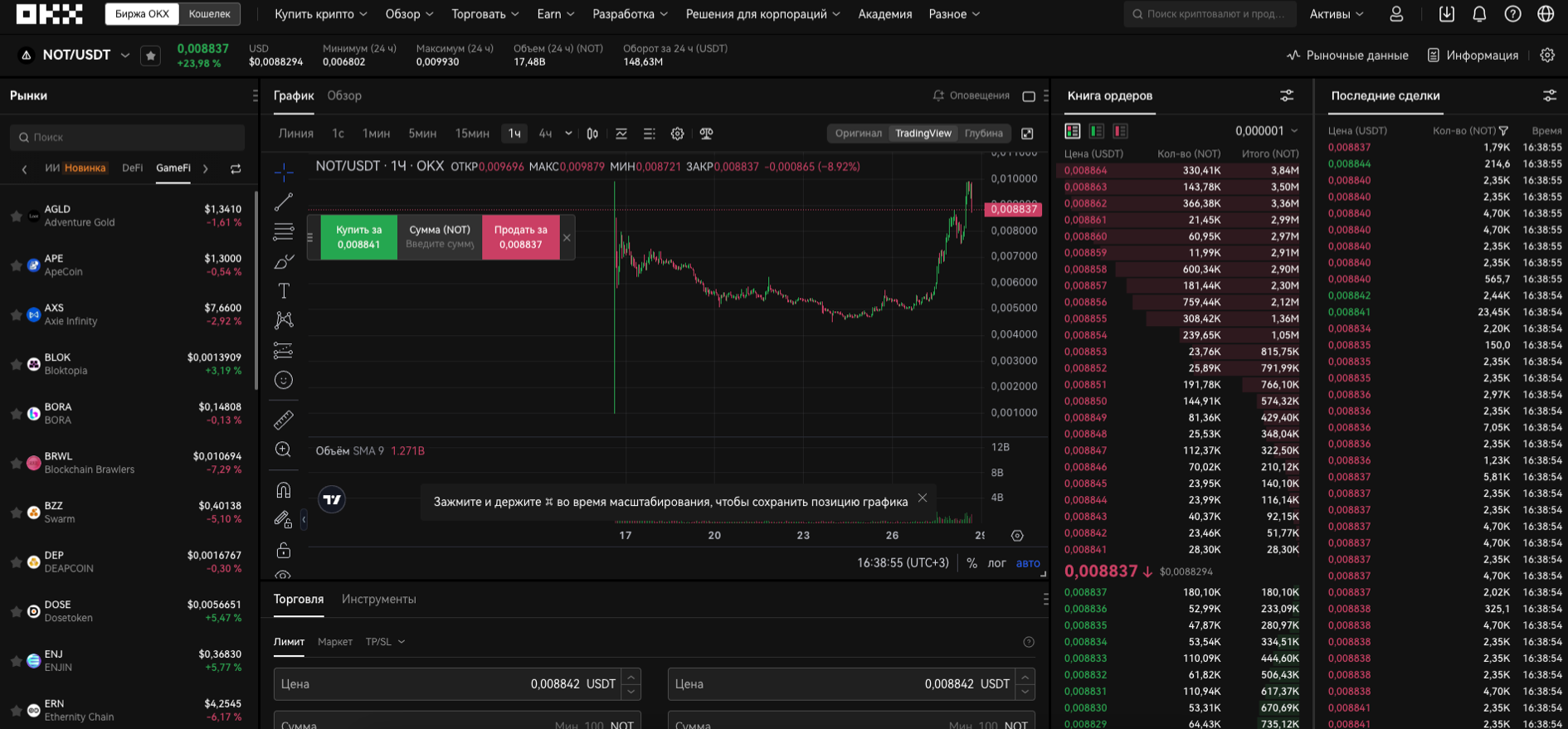Toggle the magnet snapping mode
Viewport: 1568px width, 729px height.
click(284, 489)
